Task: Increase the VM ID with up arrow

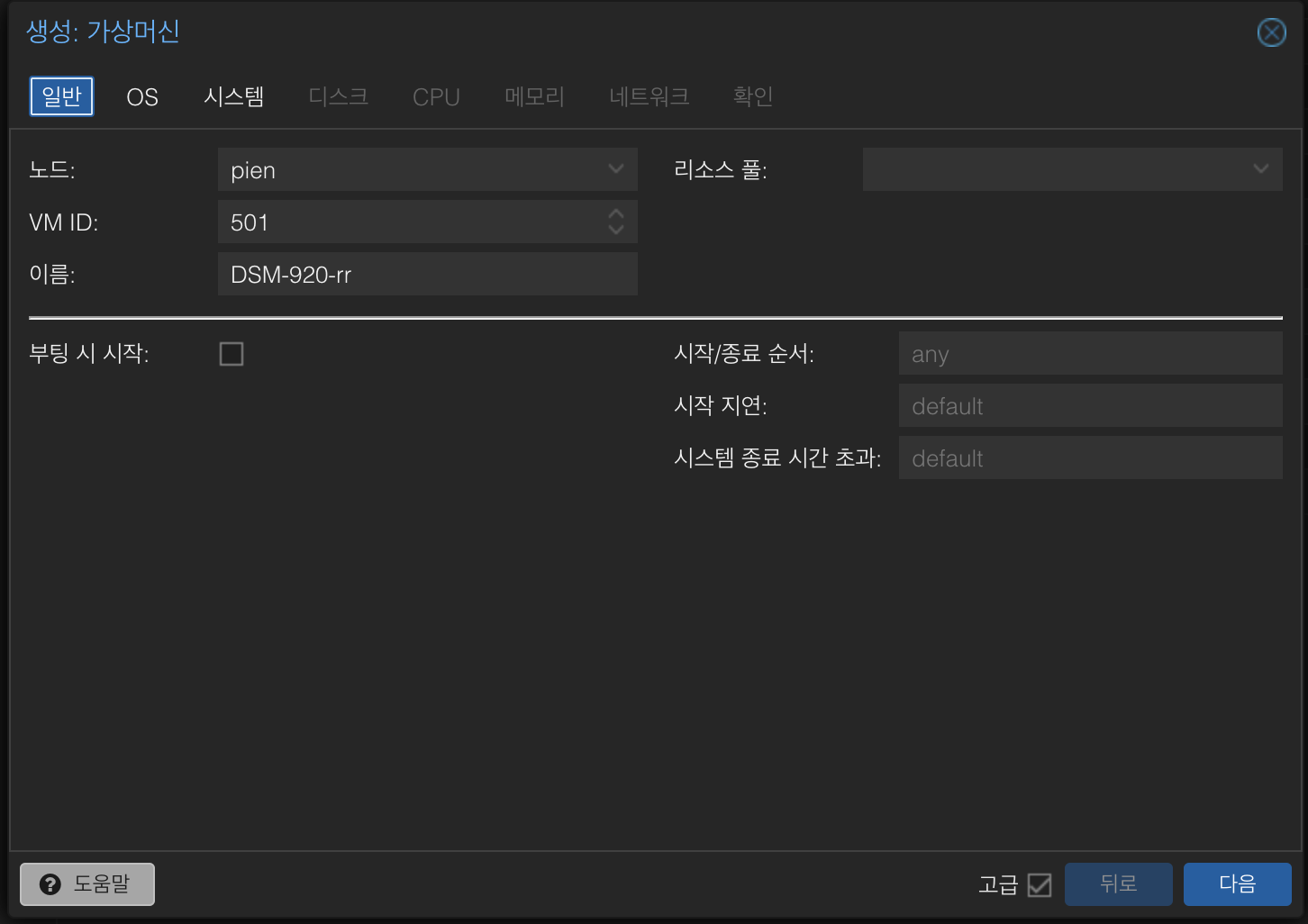Action: pyautogui.click(x=616, y=214)
